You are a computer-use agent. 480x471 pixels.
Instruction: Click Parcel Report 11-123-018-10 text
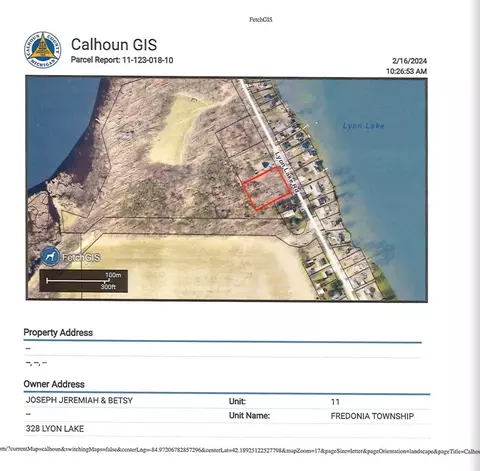coord(122,60)
